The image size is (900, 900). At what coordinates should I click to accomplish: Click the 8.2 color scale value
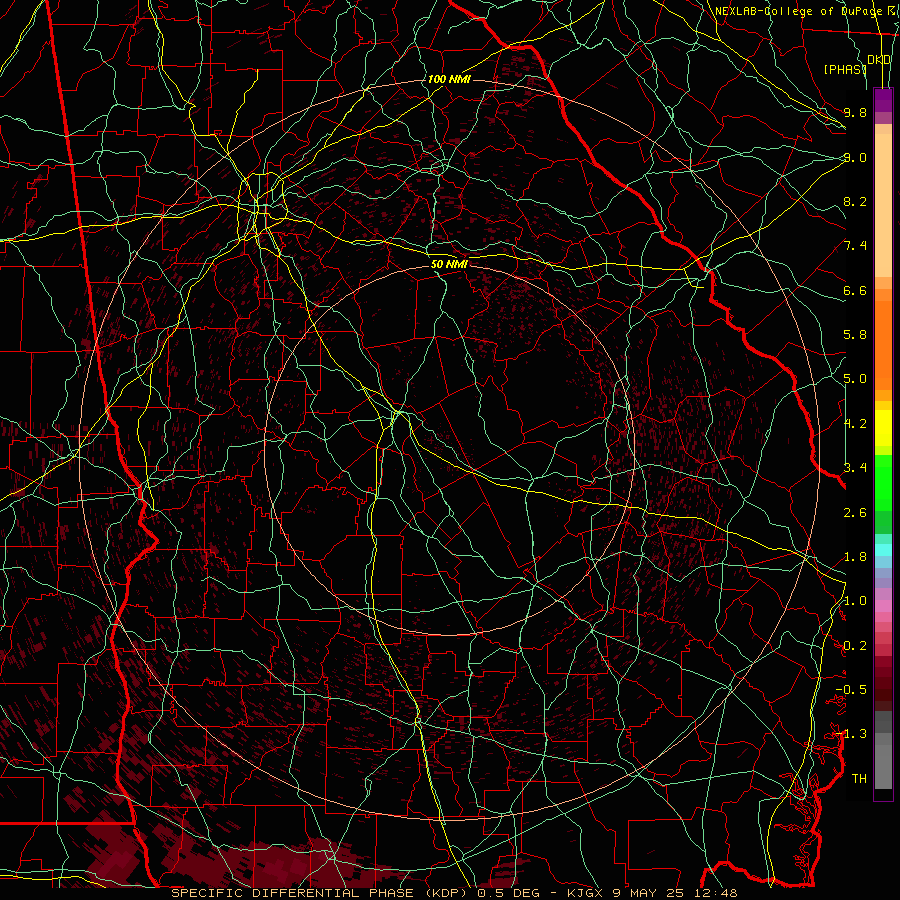[855, 201]
